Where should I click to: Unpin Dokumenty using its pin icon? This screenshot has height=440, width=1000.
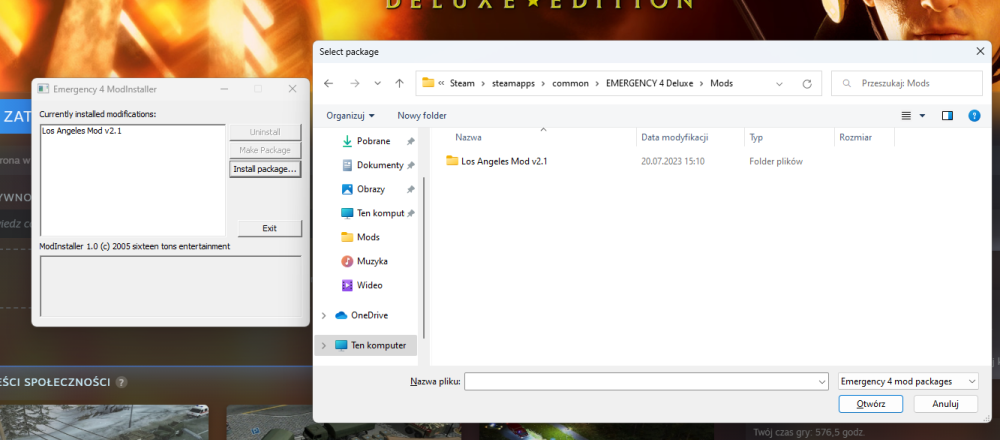click(411, 165)
